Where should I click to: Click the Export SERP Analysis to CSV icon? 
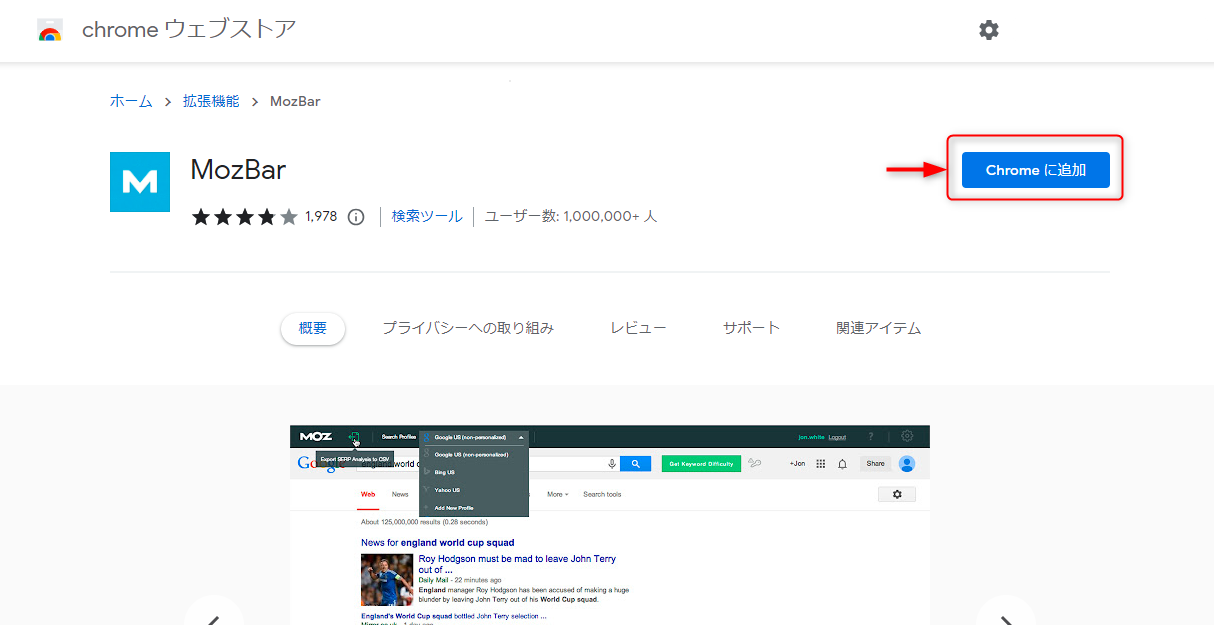tap(354, 437)
